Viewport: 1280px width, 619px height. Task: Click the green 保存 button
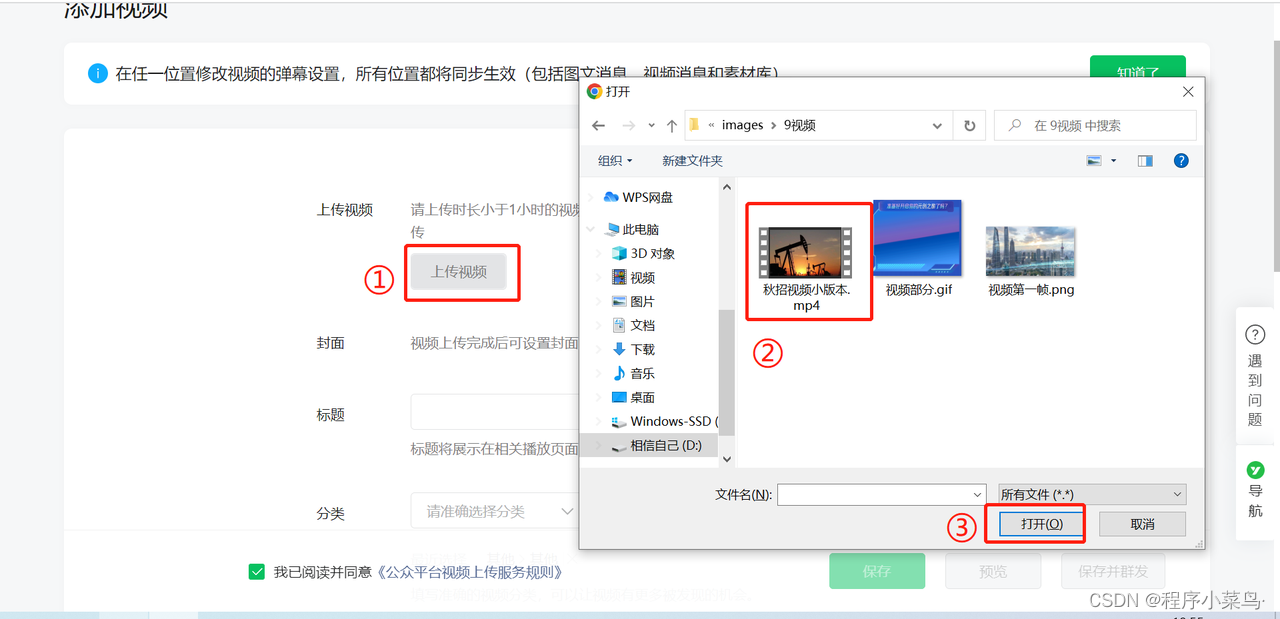coord(876,572)
